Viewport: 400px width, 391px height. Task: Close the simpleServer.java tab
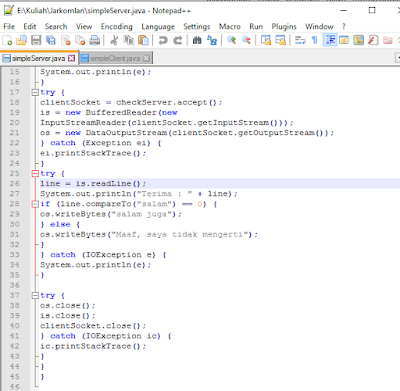click(71, 58)
